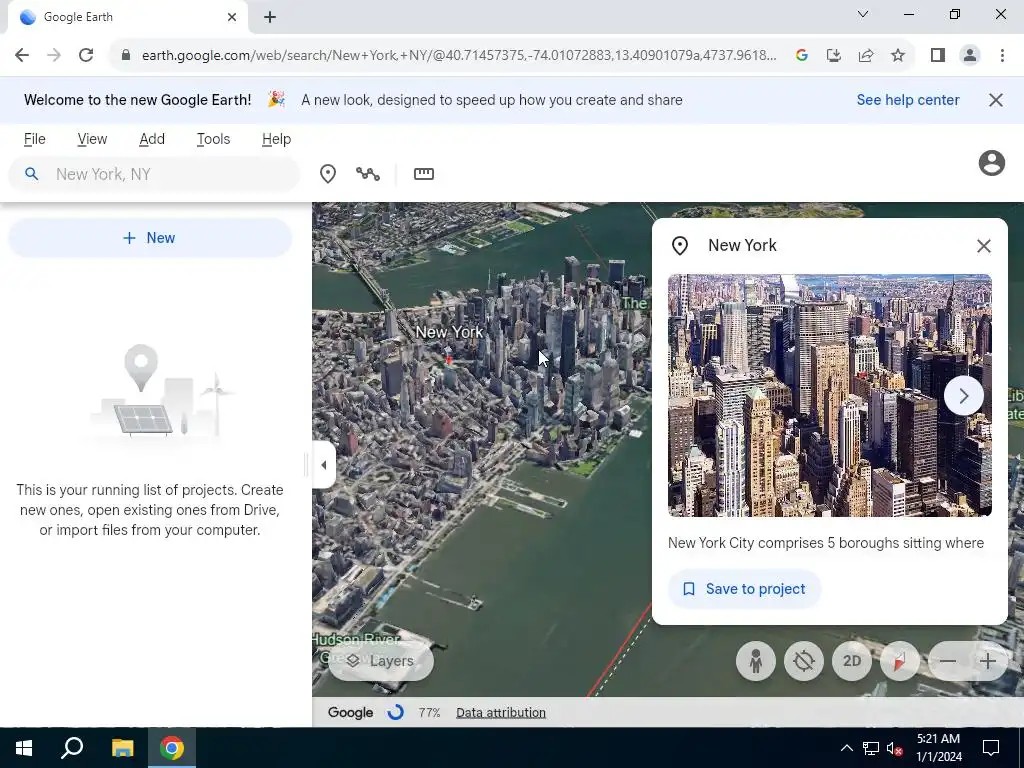Screen dimensions: 1024x768
Task: Create a New project
Action: tap(150, 238)
